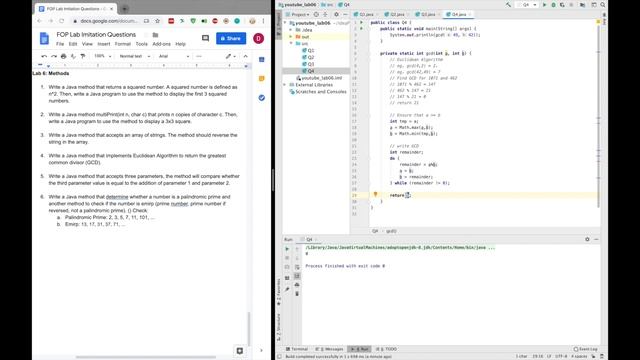Open the zoom 100% dropdown in Docs
The height and width of the screenshot is (360, 640).
pos(102,56)
